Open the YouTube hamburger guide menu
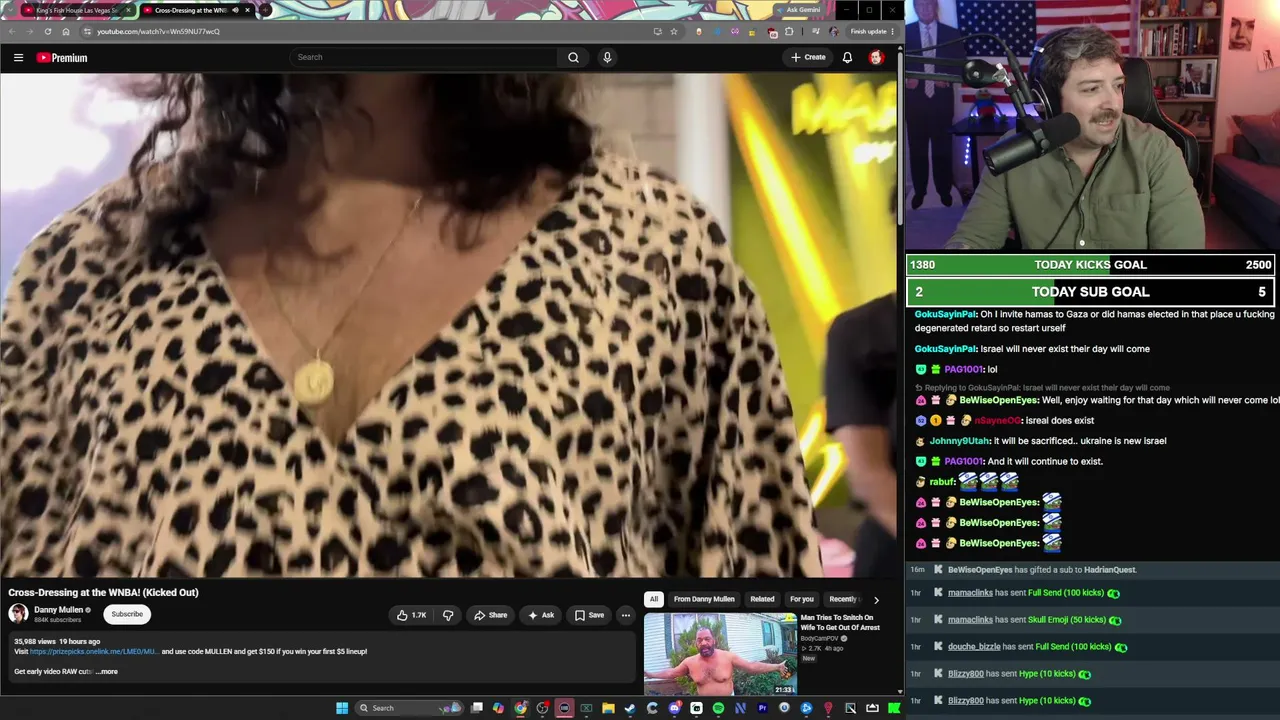This screenshot has height=720, width=1280. [18, 58]
